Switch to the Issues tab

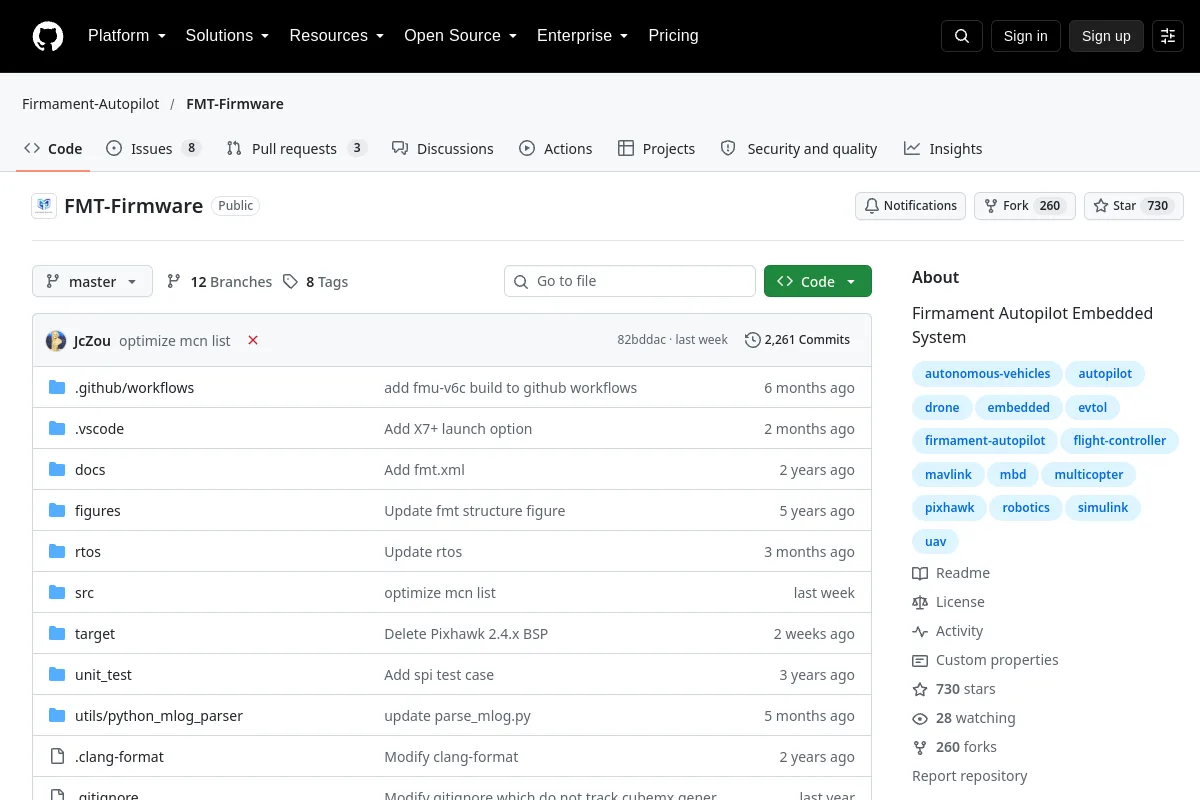pyautogui.click(x=153, y=148)
